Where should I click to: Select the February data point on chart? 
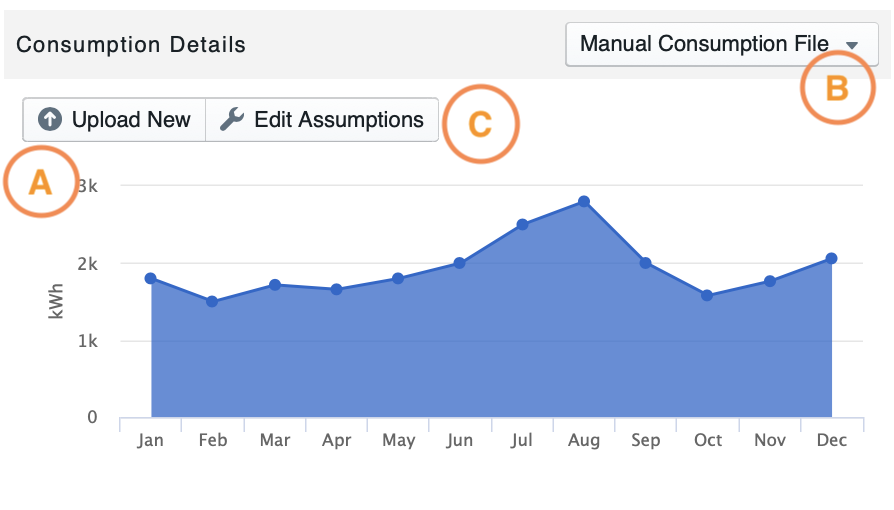coord(212,301)
